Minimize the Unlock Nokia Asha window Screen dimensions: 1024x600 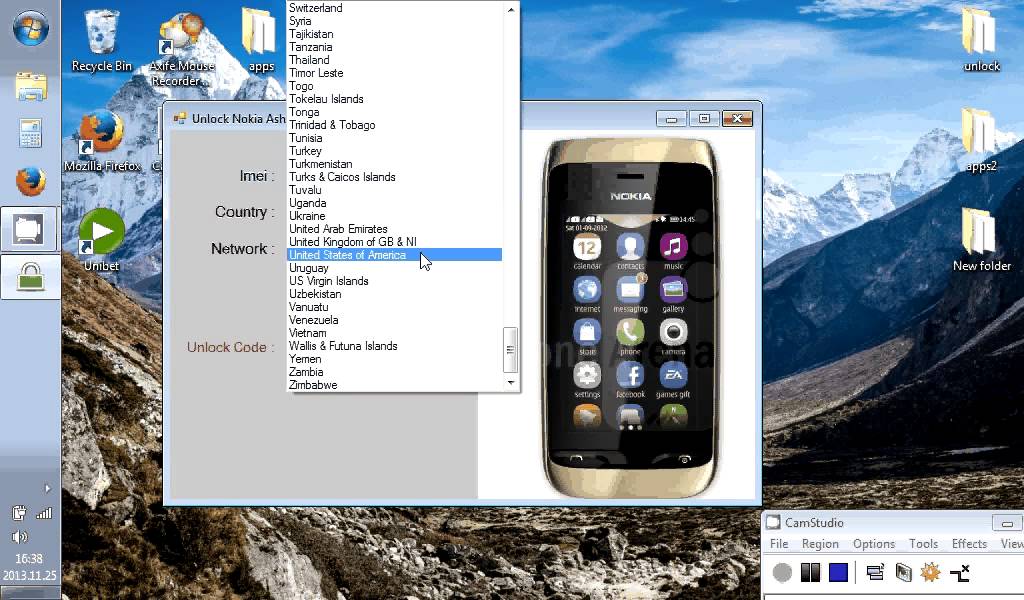click(x=671, y=118)
